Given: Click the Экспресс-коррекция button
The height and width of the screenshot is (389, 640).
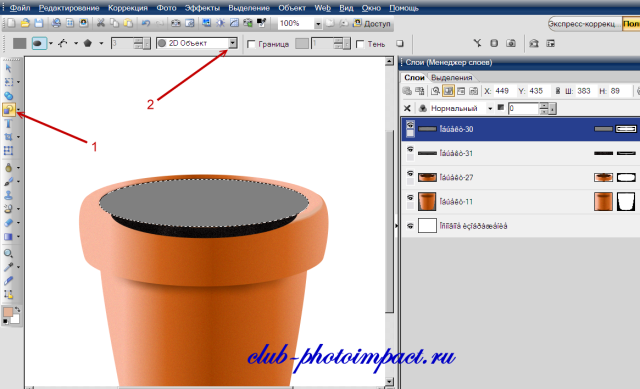Looking at the screenshot, I should tap(584, 24).
